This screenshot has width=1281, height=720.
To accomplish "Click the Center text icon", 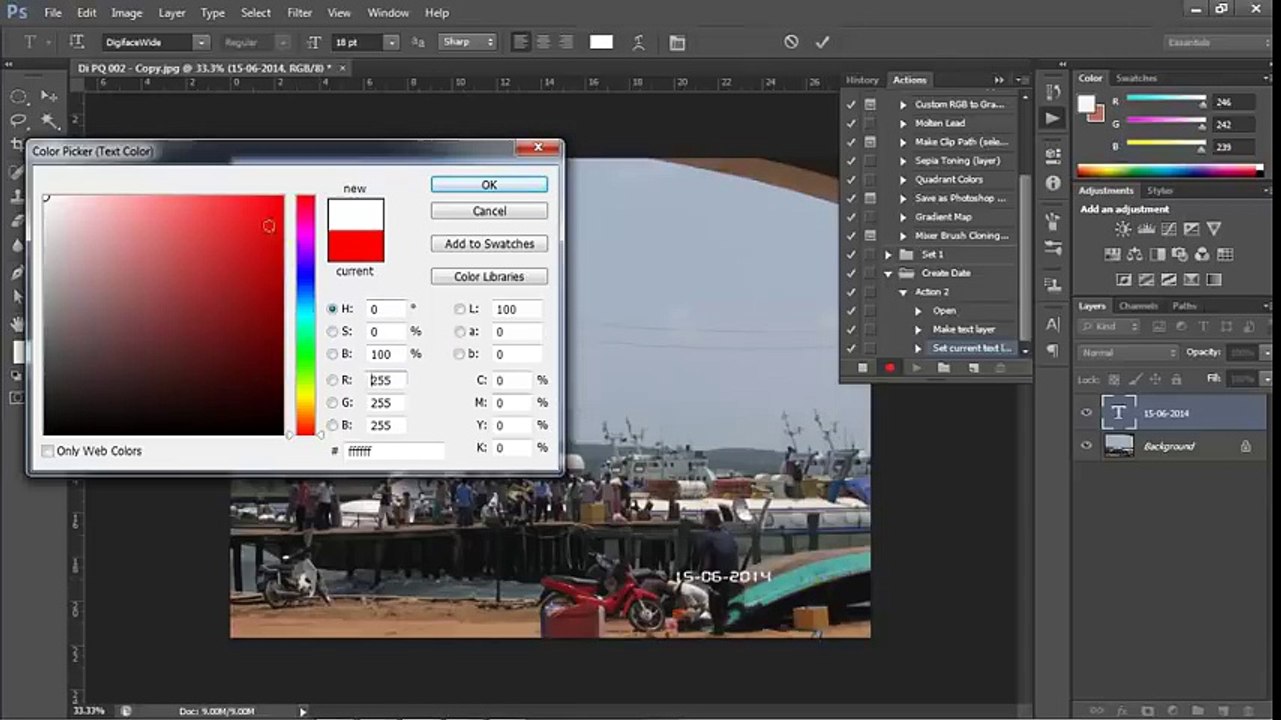I will pyautogui.click(x=543, y=42).
